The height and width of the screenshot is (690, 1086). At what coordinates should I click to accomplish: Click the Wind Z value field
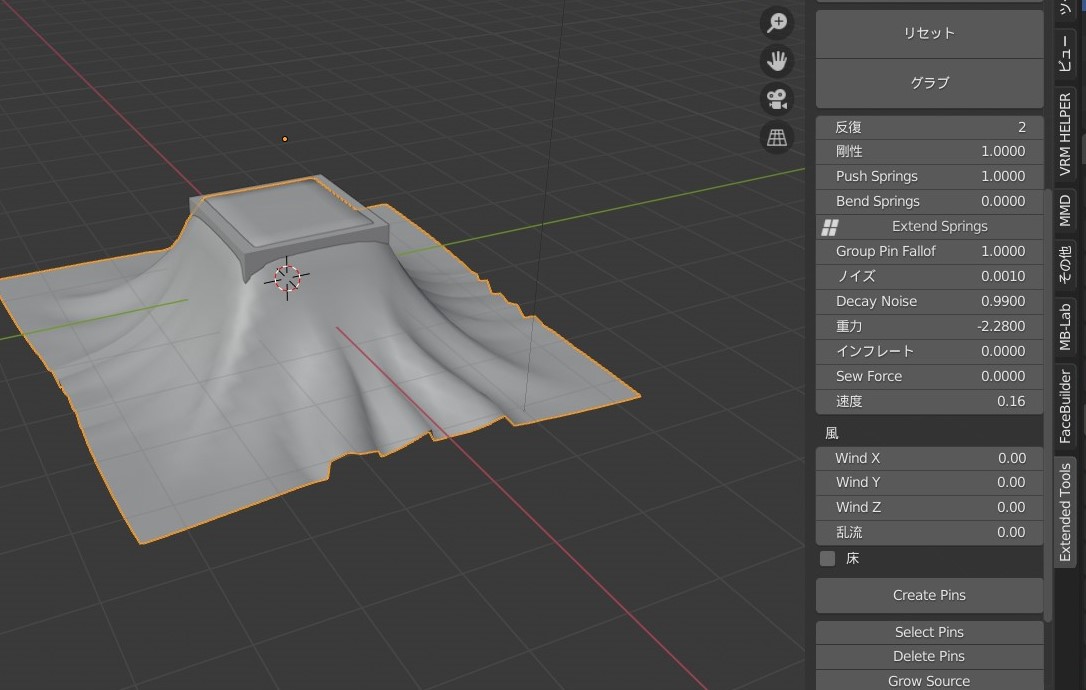pyautogui.click(x=929, y=508)
